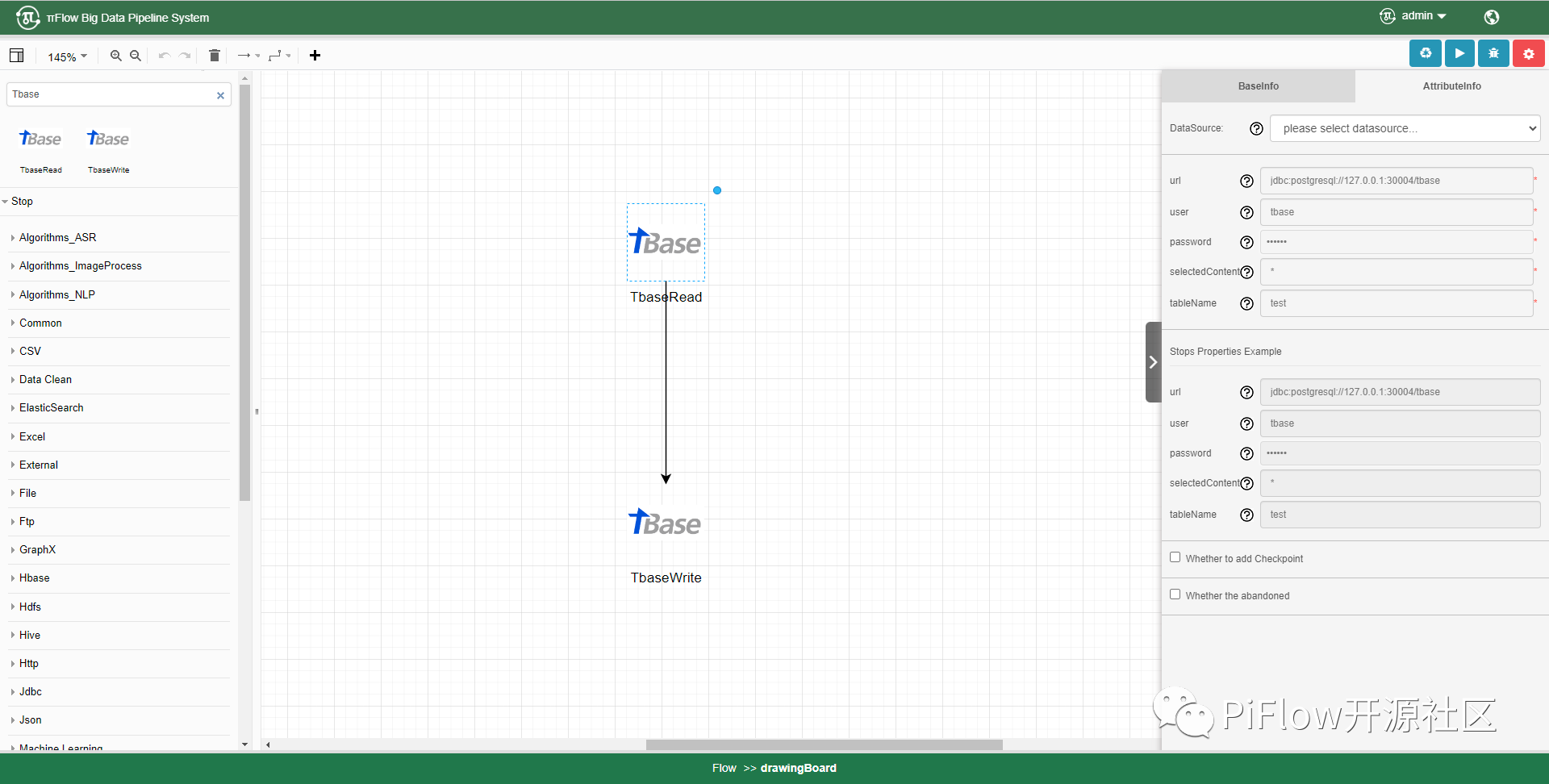Collapse the right properties panel arrow
1549x784 pixels.
point(1153,362)
